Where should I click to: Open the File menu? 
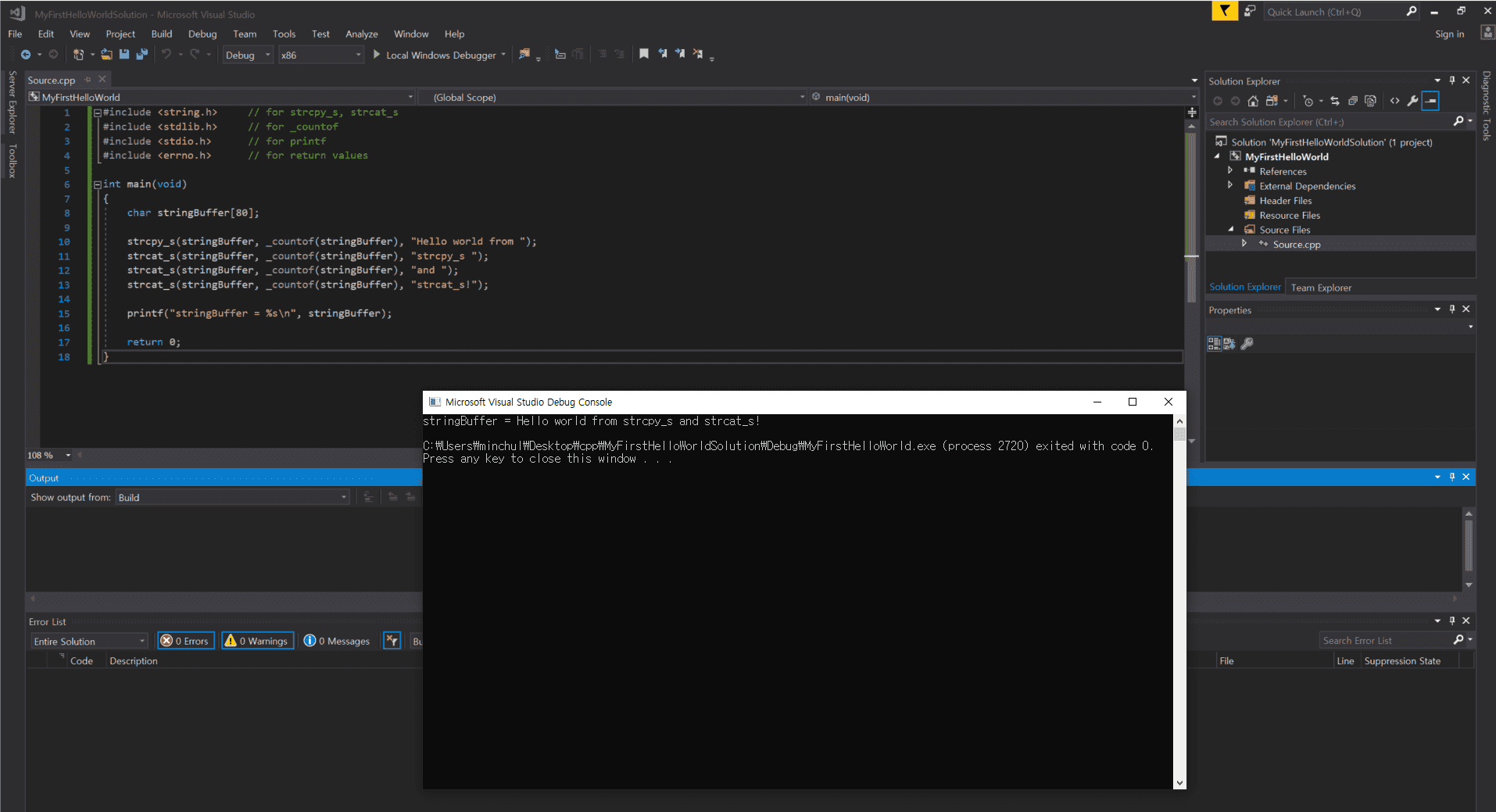(15, 34)
